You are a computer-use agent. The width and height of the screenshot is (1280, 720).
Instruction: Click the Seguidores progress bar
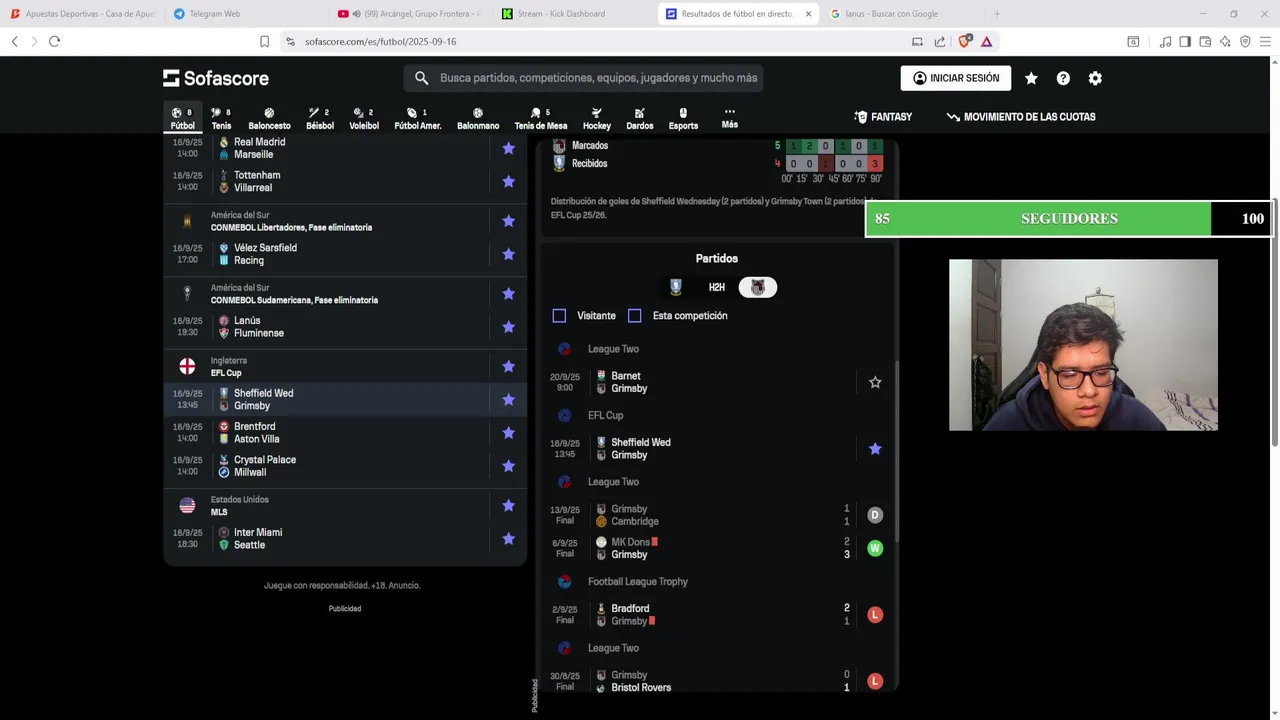click(1069, 218)
